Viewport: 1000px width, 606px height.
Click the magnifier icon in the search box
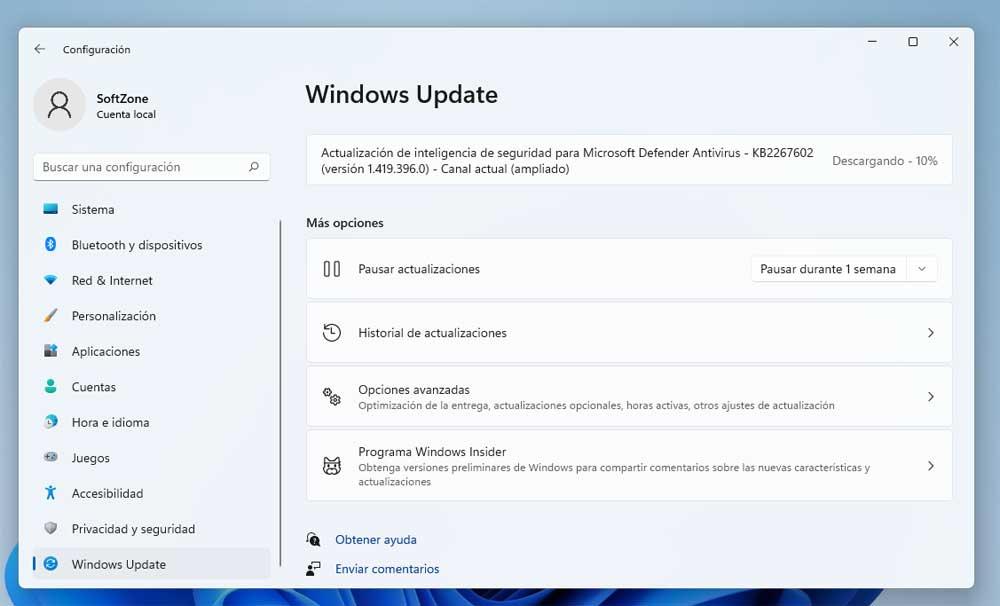pos(254,166)
